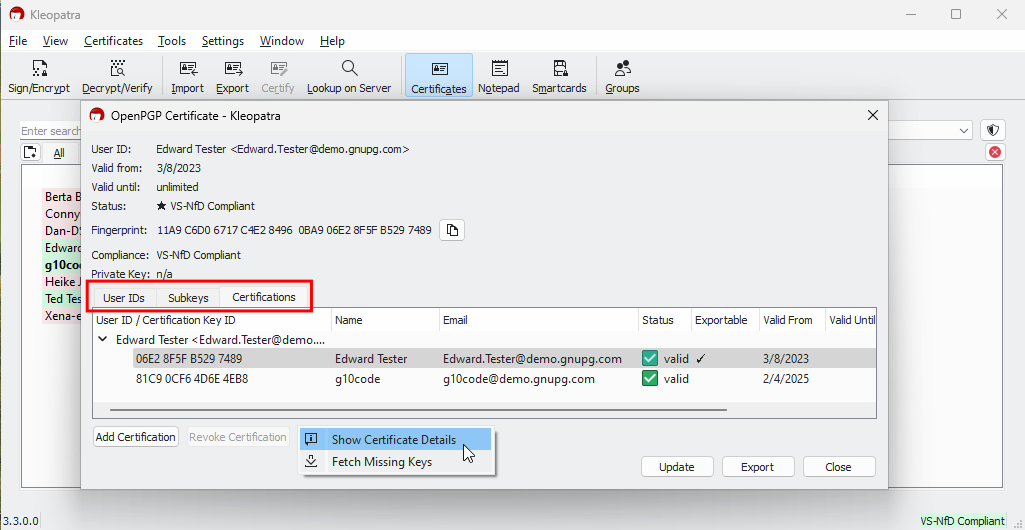Collapse the Edward Tester user ID tree
1025x530 pixels.
coord(103,340)
